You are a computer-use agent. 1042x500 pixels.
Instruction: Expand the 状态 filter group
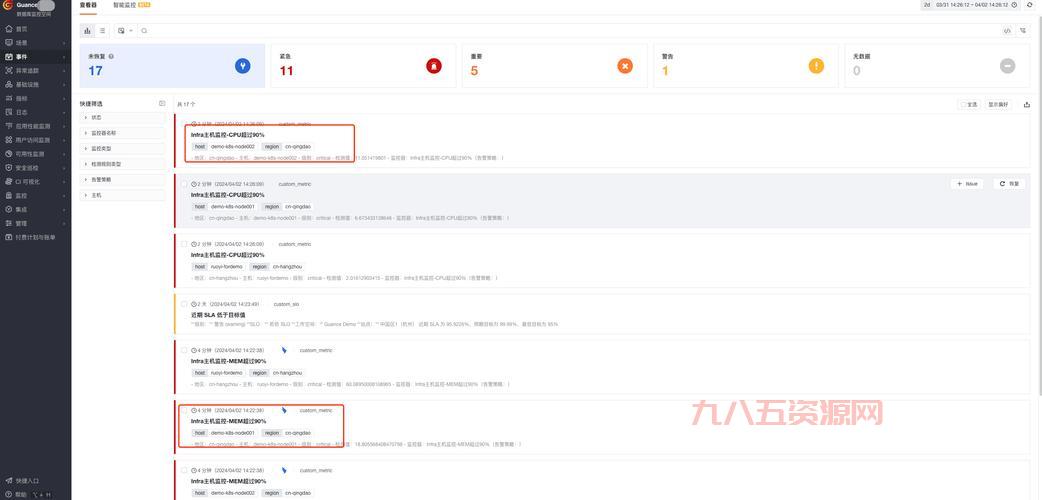122,118
